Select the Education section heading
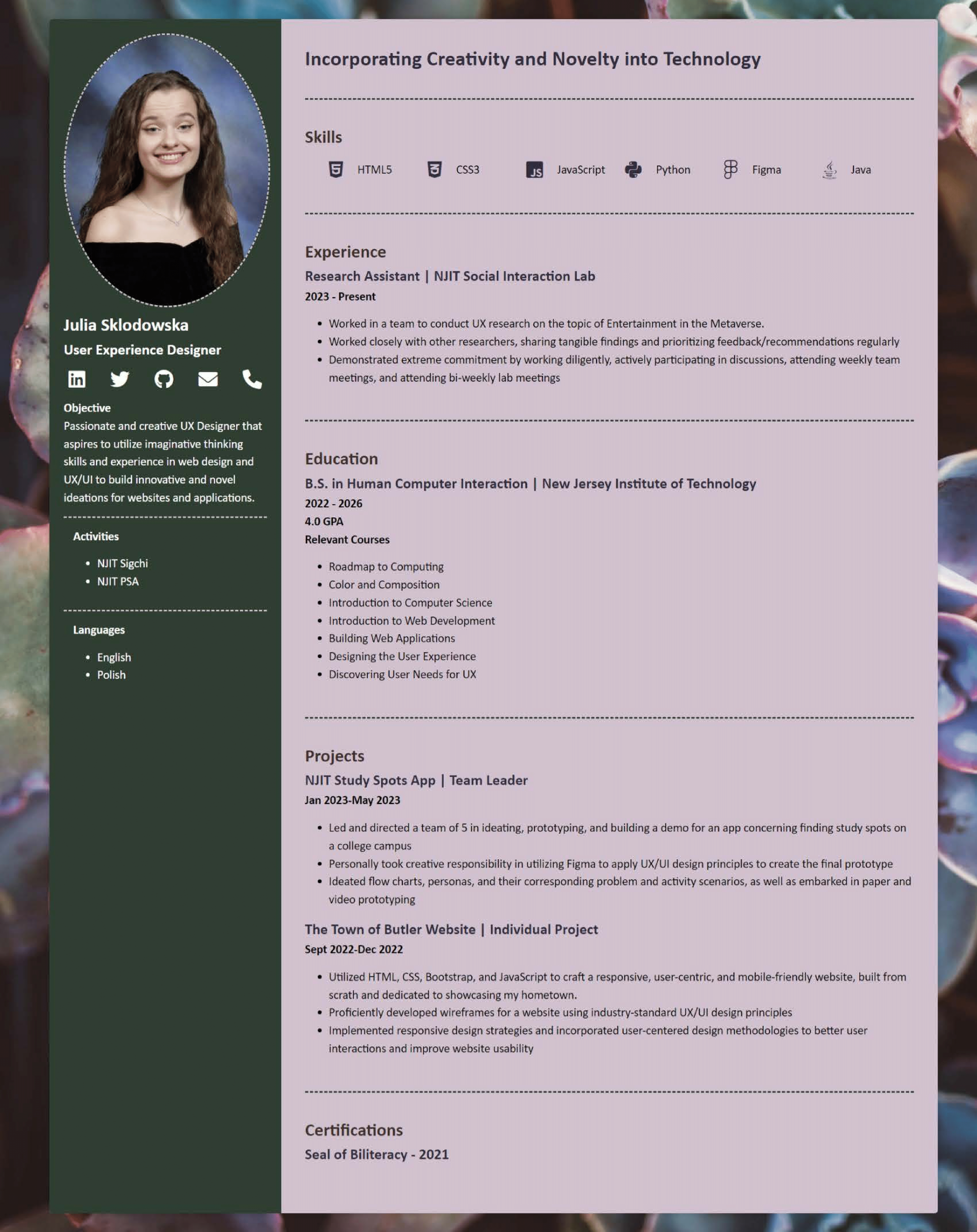Image resolution: width=977 pixels, height=1232 pixels. pyautogui.click(x=341, y=459)
